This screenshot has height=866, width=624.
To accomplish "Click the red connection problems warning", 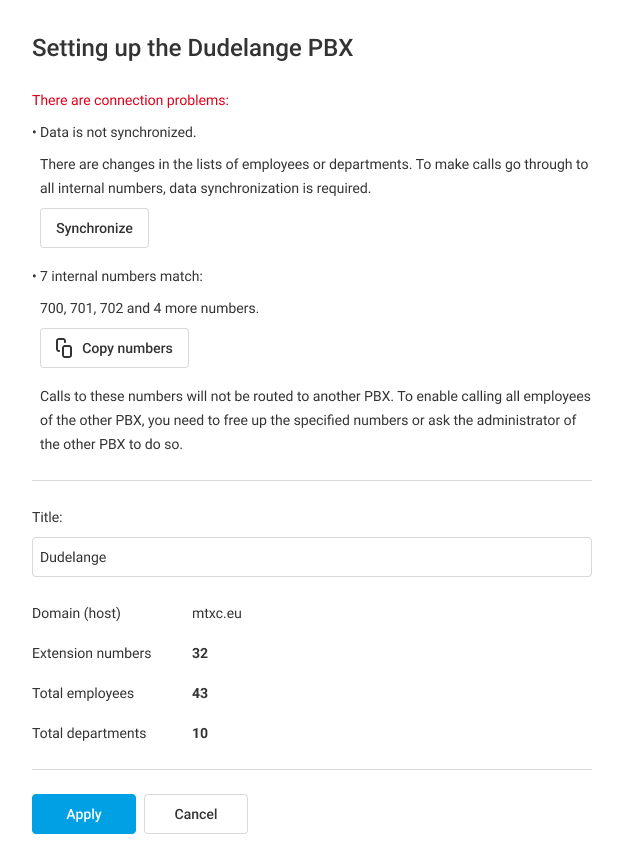I will tap(130, 100).
